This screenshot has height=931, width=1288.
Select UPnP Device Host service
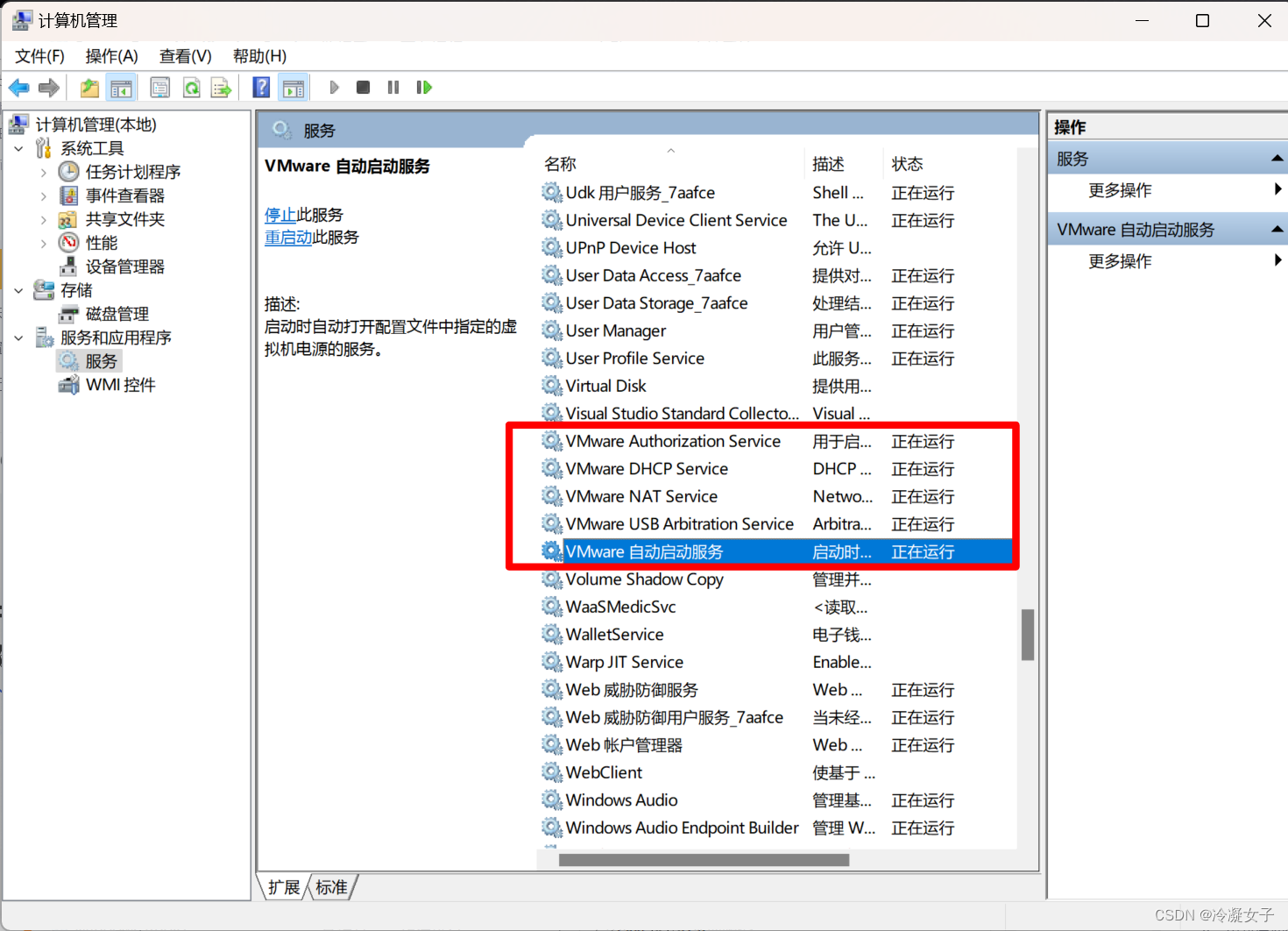pos(776,248)
